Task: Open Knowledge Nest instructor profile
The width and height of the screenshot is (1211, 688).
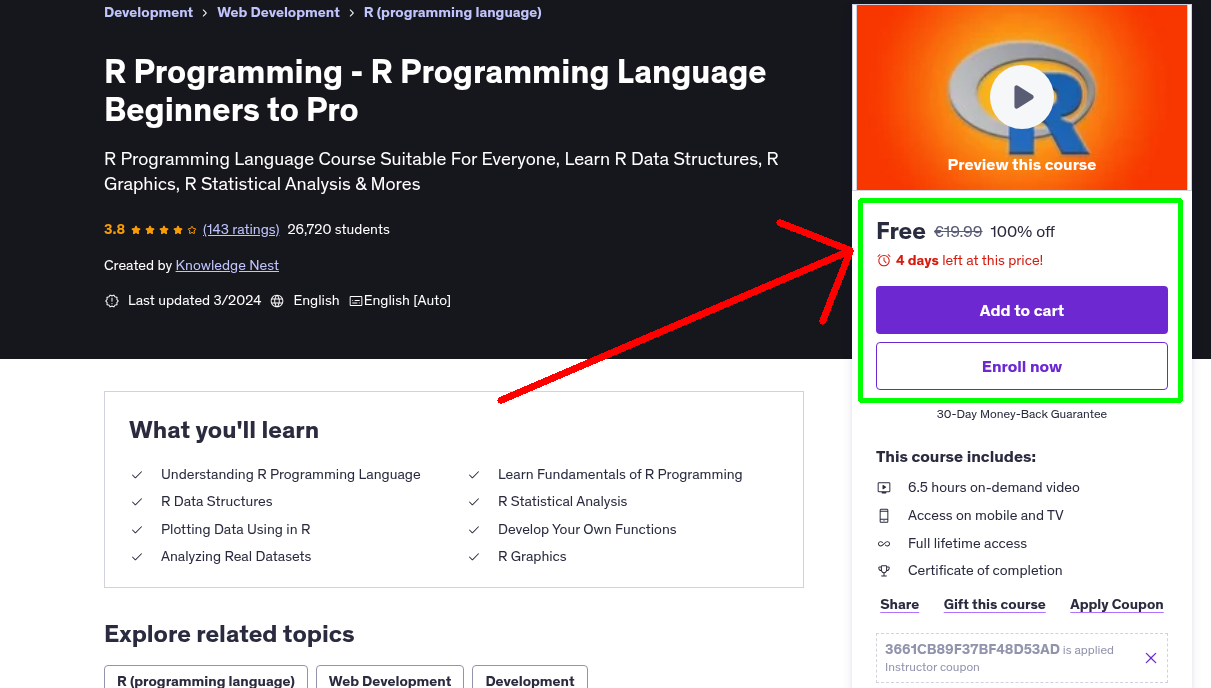Action: (227, 265)
